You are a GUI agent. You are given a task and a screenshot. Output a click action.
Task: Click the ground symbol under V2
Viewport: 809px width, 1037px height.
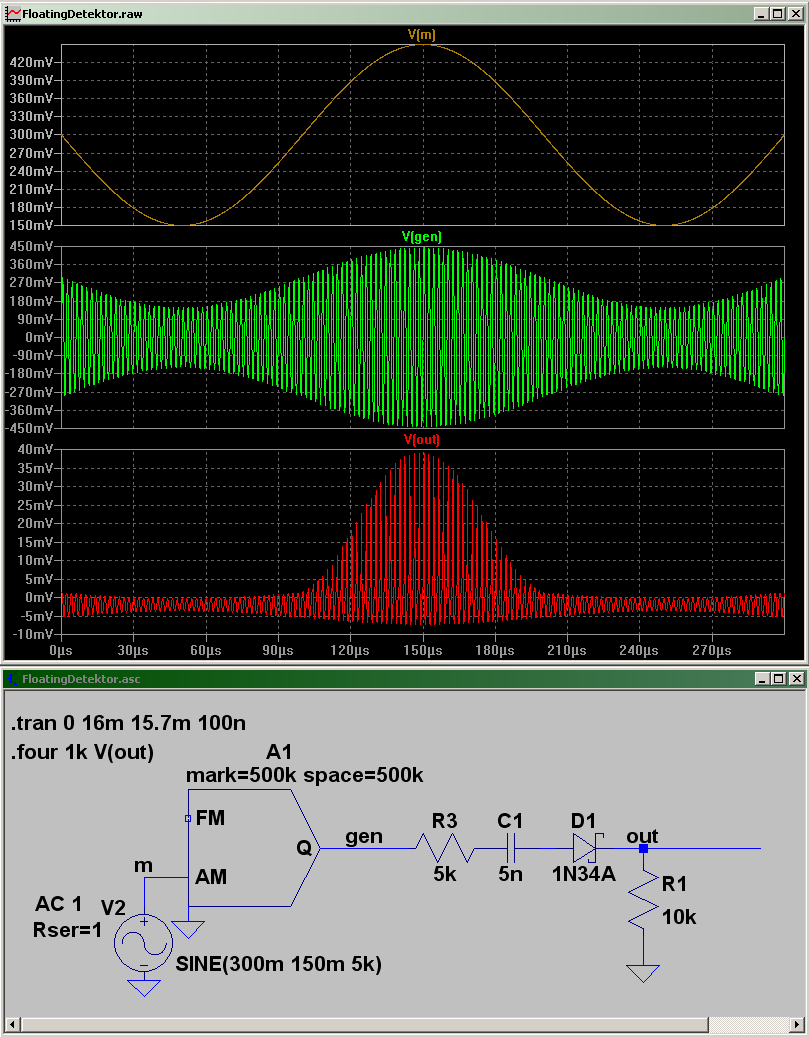[144, 987]
